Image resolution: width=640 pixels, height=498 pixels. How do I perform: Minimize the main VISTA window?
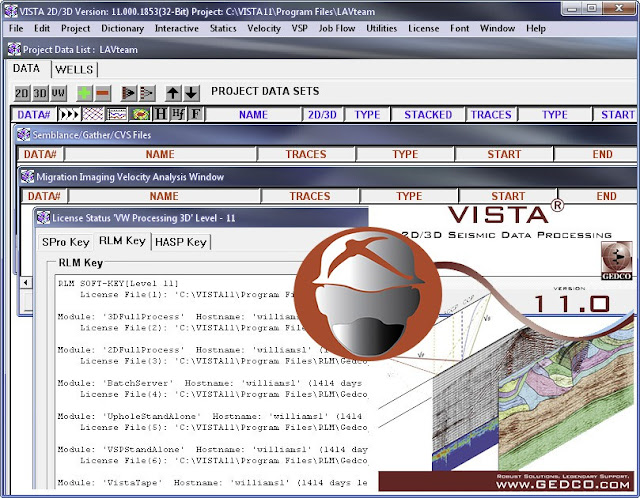(x=572, y=8)
